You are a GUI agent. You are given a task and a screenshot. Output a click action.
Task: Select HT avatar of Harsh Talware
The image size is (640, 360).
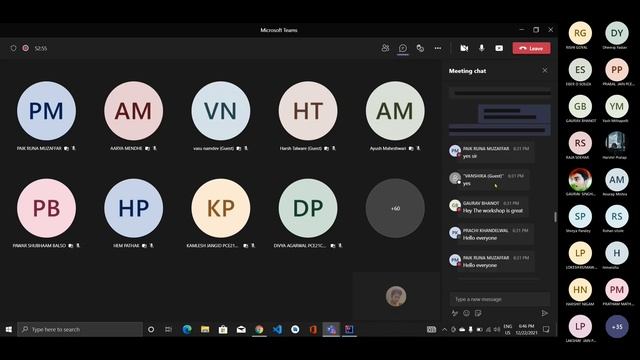(x=308, y=111)
